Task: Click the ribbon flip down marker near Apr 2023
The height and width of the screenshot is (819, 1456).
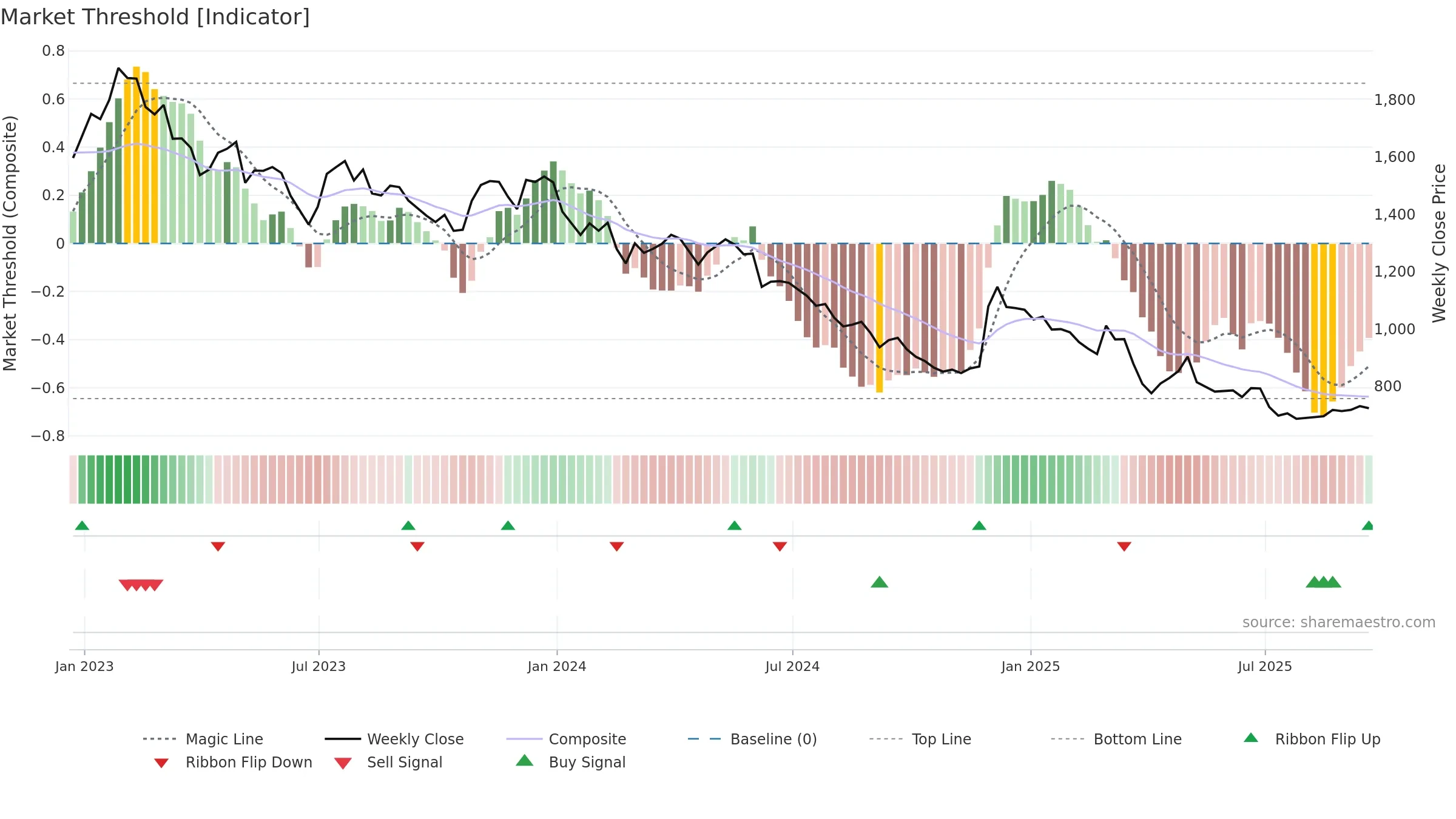Action: pos(218,547)
